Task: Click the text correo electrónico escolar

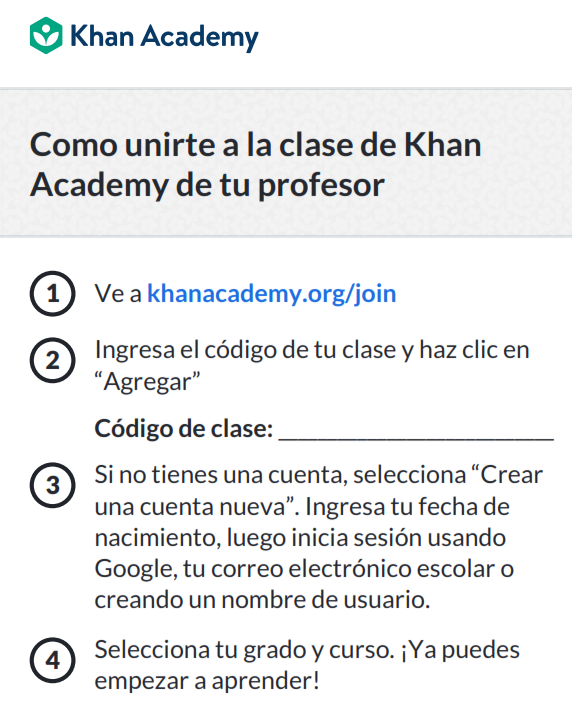Action: tap(354, 570)
